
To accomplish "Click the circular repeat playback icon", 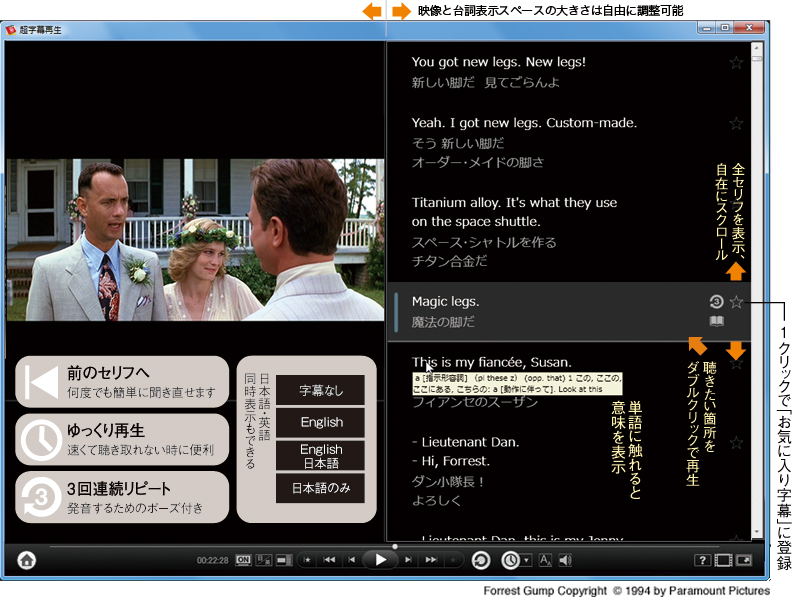I will (481, 560).
